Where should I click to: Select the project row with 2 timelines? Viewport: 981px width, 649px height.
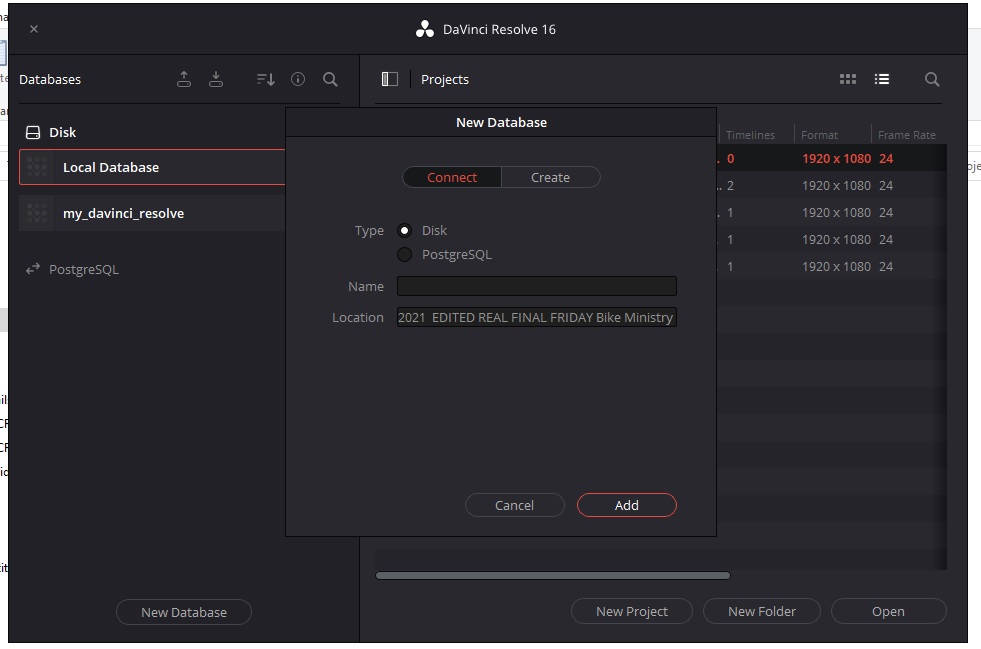(831, 185)
